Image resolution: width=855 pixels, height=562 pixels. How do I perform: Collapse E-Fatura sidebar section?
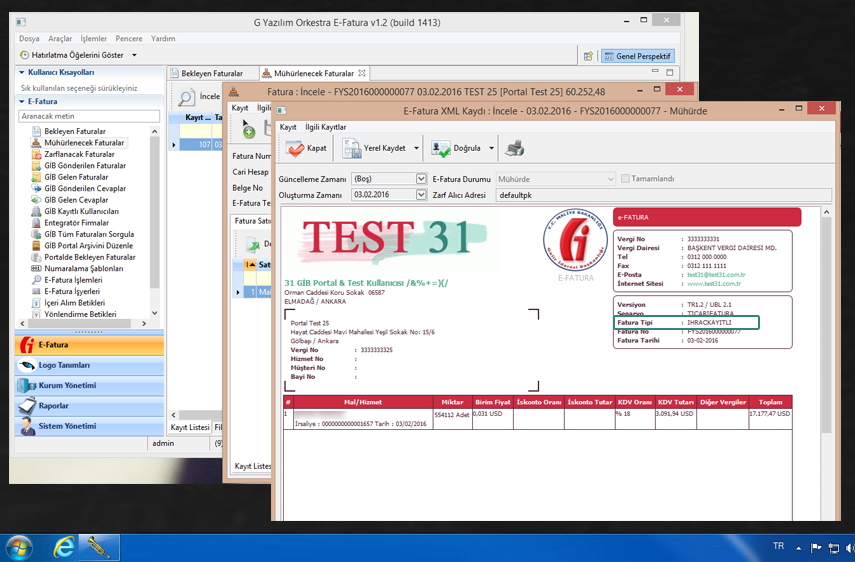pyautogui.click(x=22, y=101)
